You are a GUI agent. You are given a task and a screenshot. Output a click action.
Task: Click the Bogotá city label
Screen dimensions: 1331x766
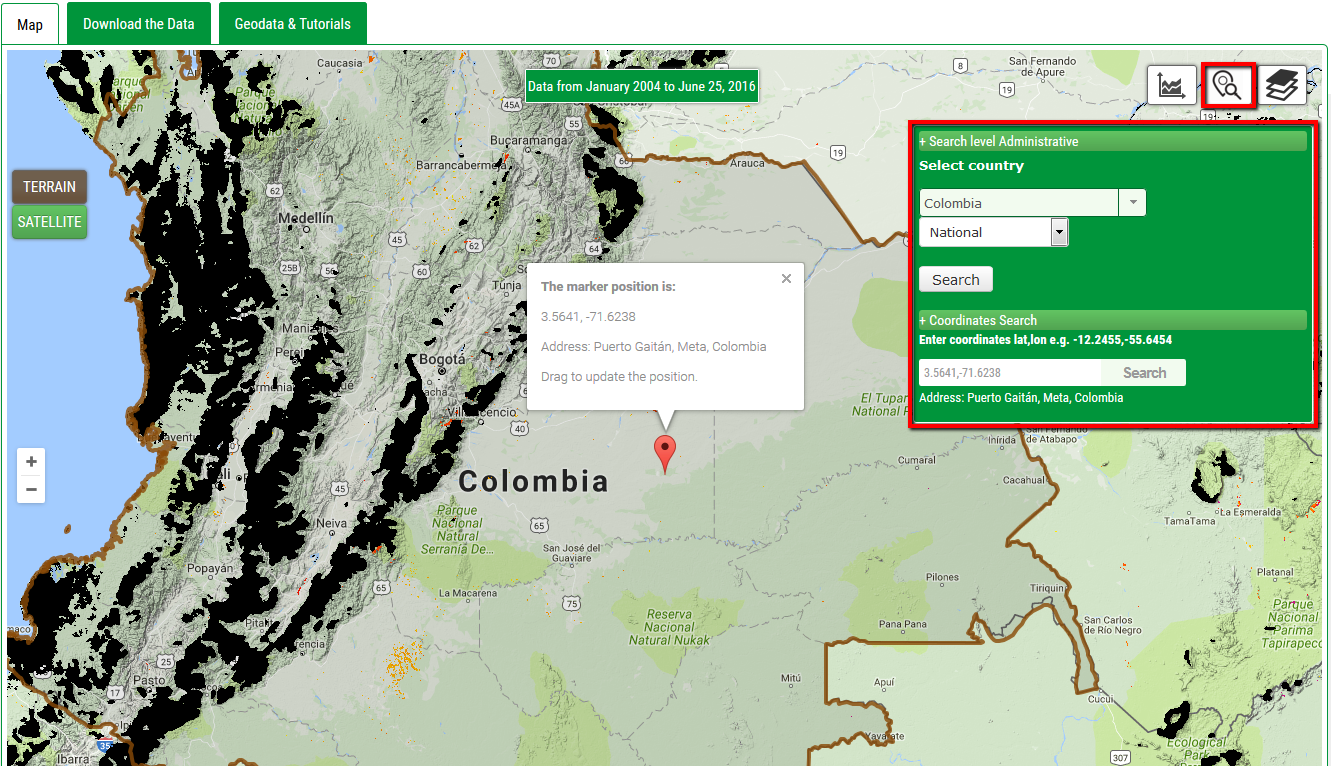pos(442,359)
